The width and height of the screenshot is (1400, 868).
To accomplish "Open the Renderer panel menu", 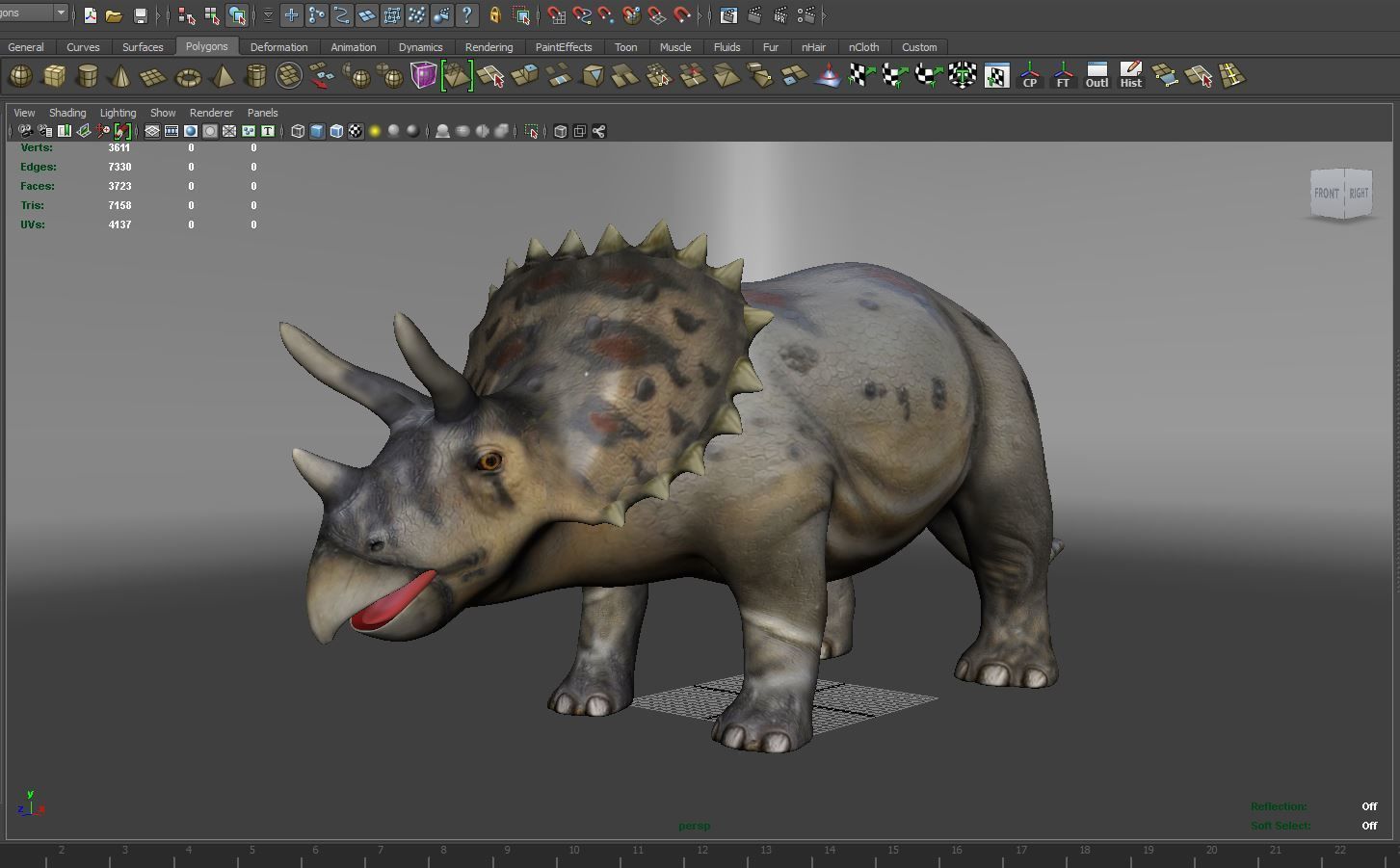I will 211,113.
